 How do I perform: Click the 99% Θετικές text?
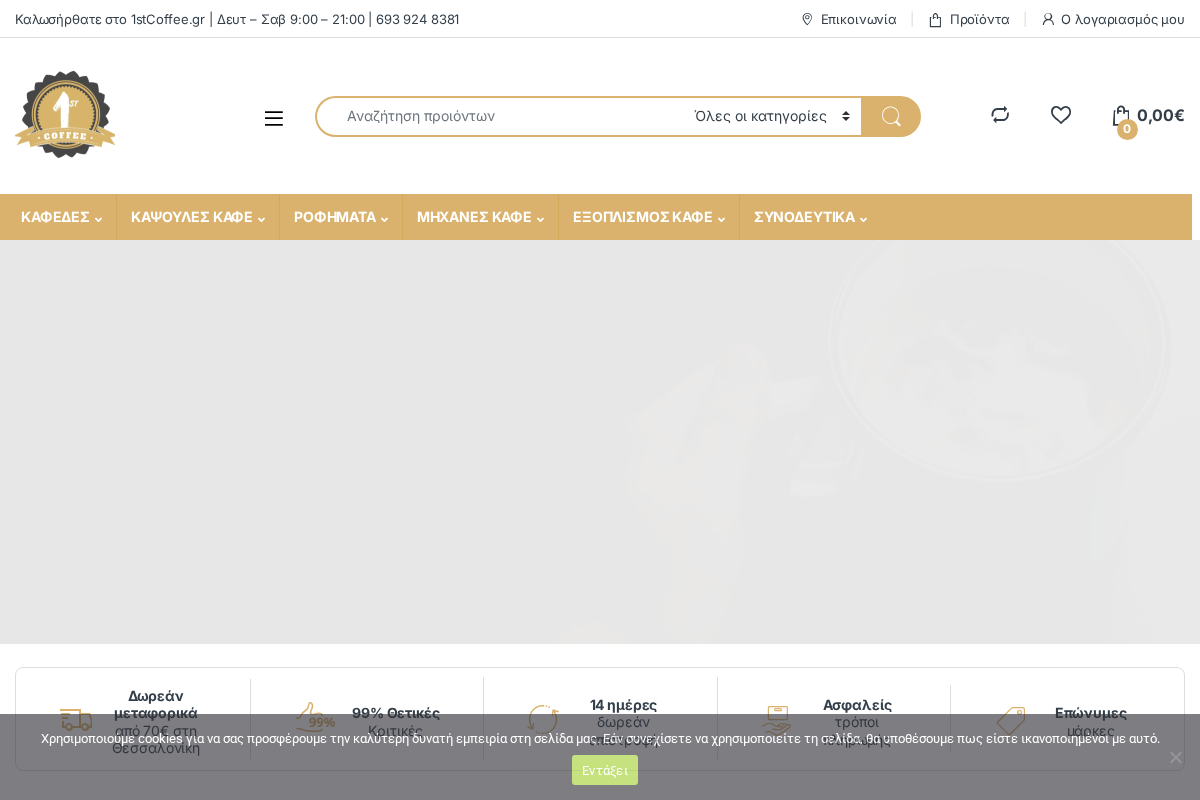tap(396, 713)
